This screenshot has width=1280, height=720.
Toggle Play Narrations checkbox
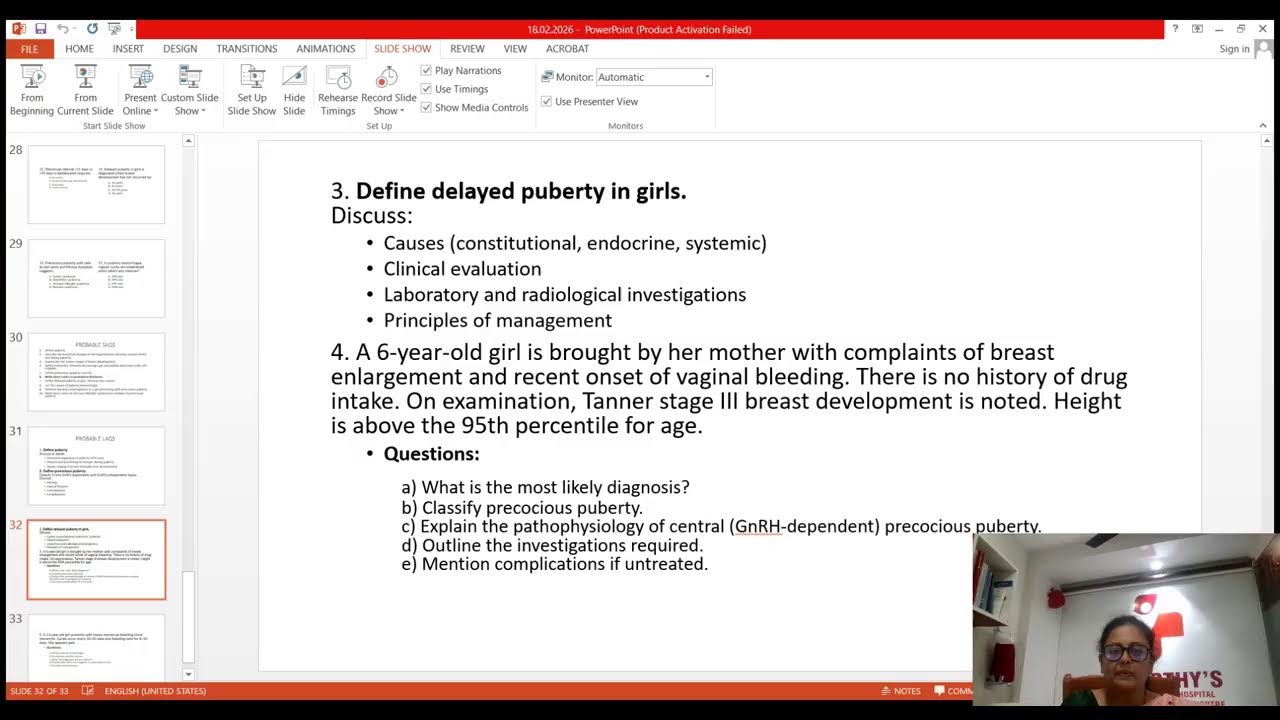426,71
